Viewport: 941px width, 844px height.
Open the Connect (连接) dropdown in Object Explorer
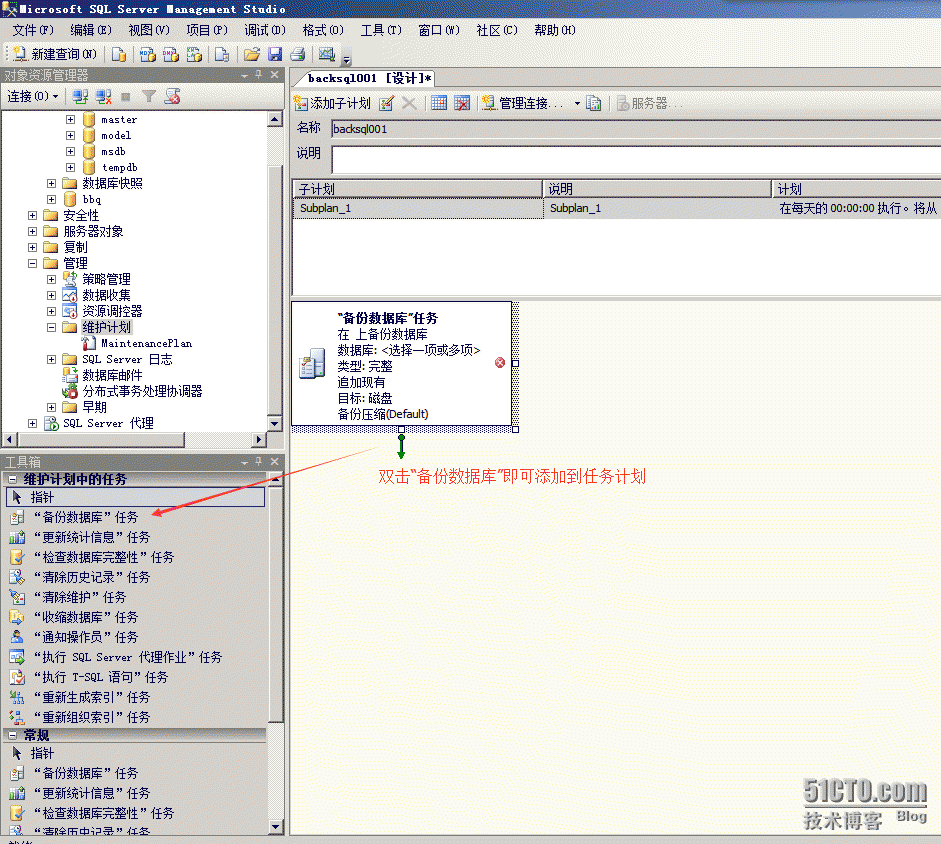tap(33, 96)
